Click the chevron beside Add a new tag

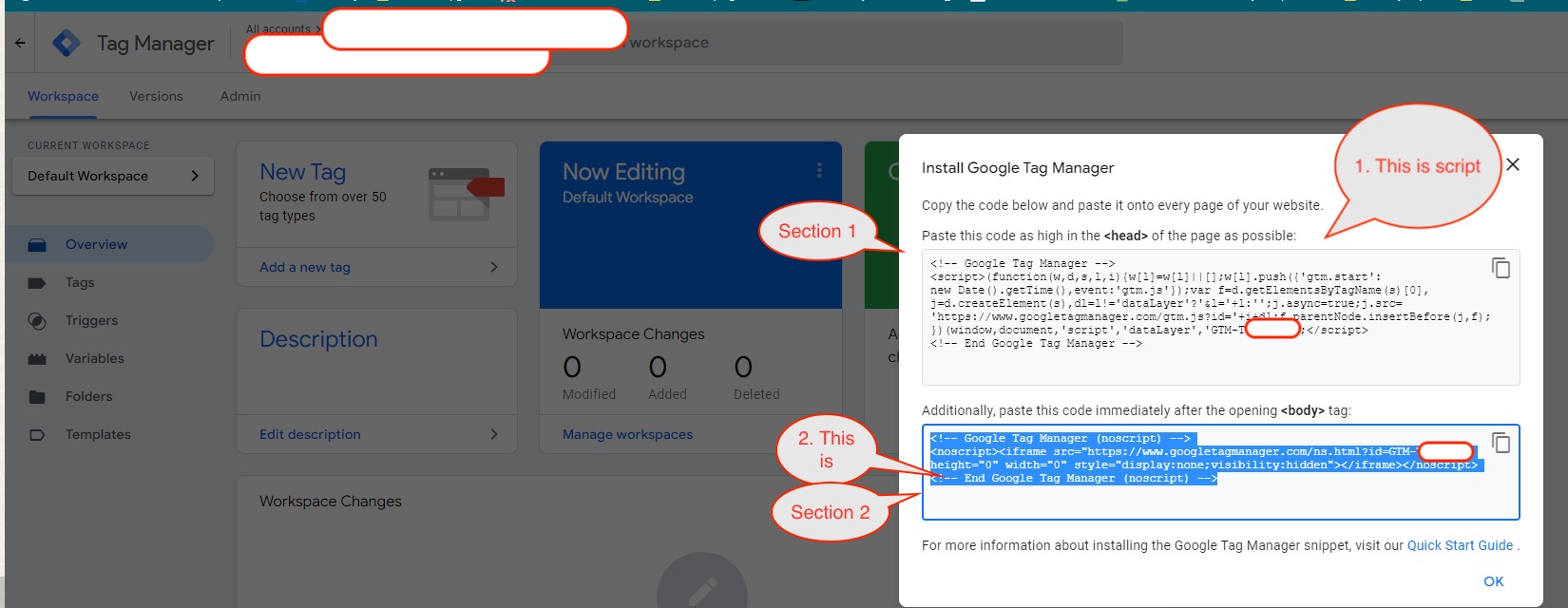point(493,267)
